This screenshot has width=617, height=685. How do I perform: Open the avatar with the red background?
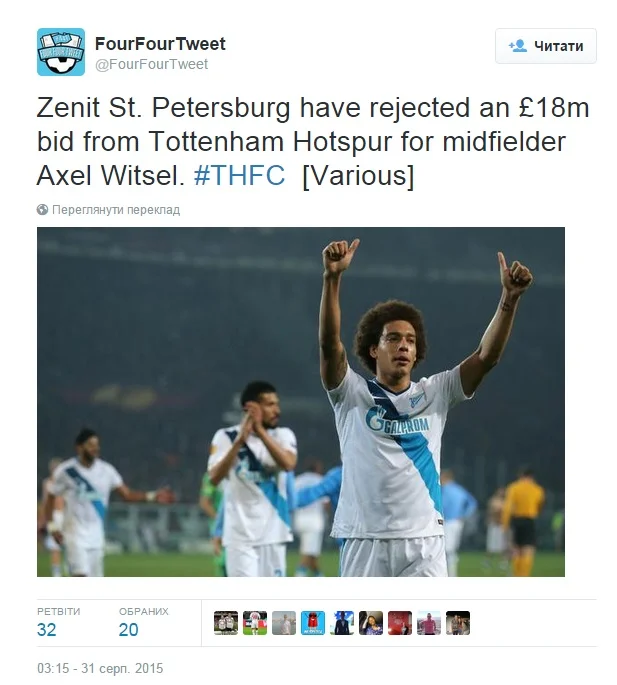click(400, 623)
